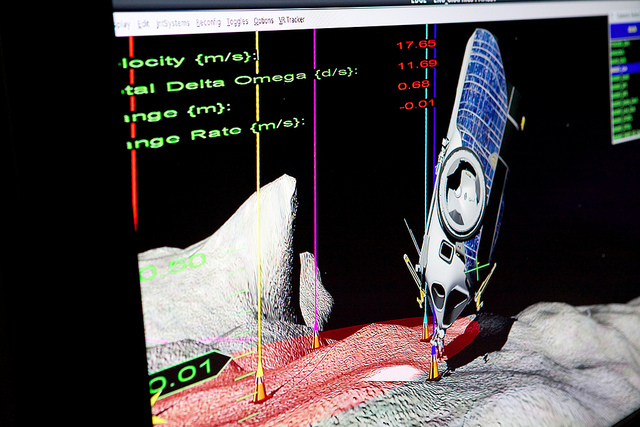Open the VR Tracker menu
This screenshot has width=640, height=427.
289,21
